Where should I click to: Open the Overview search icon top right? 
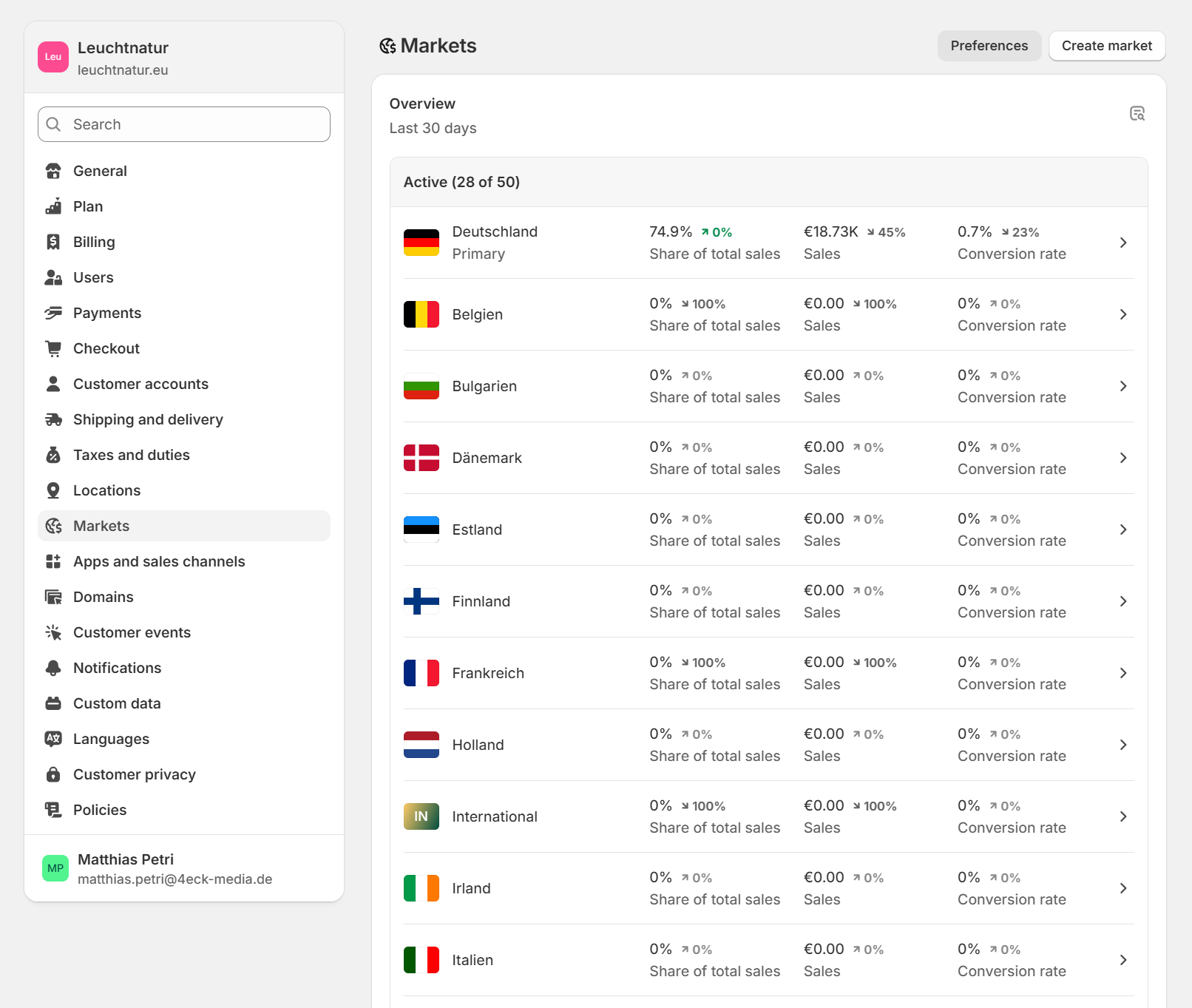pos(1137,114)
